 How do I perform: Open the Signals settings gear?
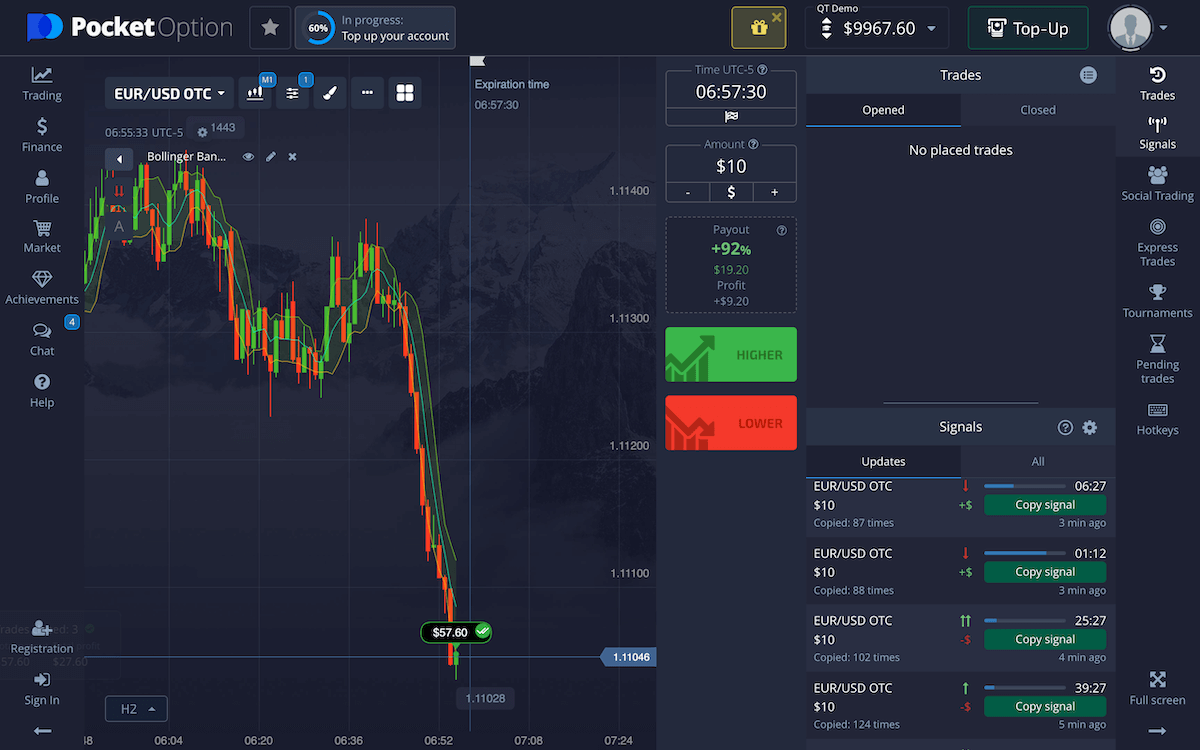tap(1089, 426)
